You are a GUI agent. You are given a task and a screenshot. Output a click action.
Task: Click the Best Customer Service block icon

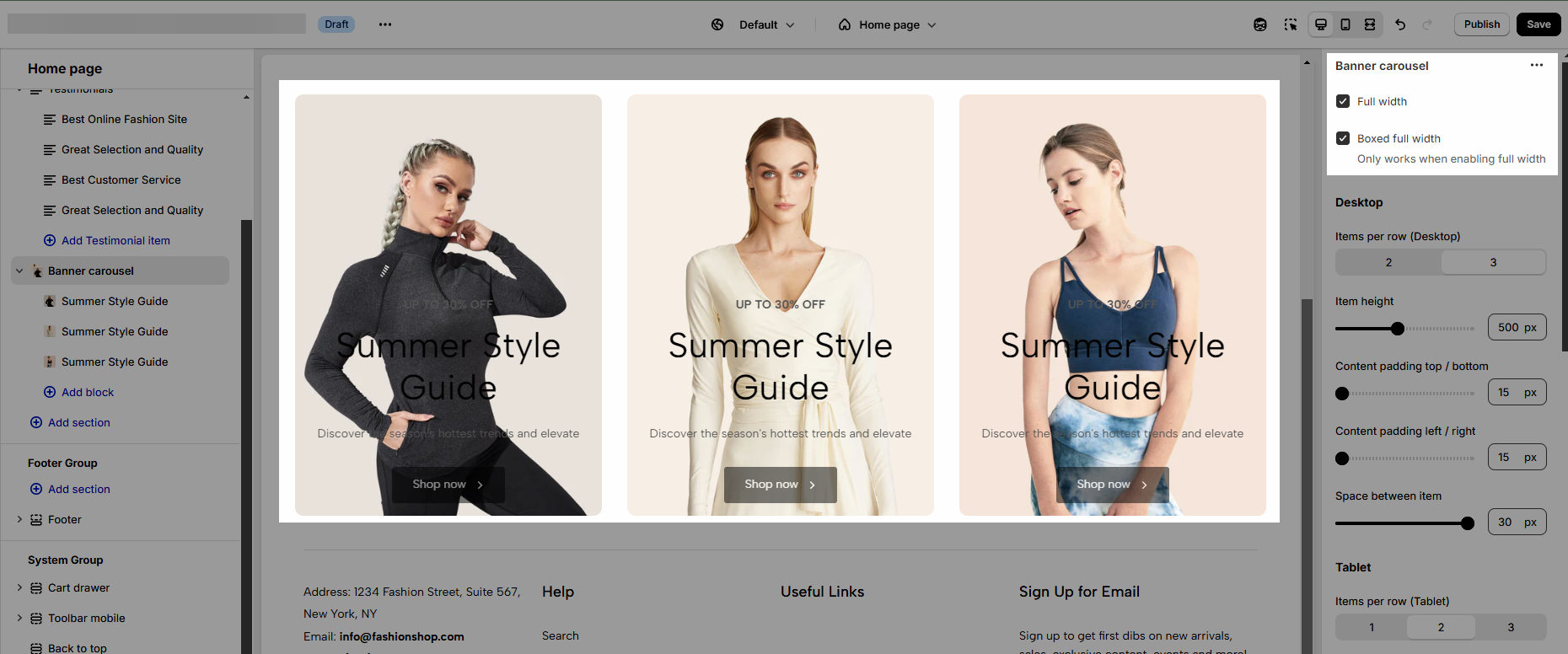[x=50, y=180]
